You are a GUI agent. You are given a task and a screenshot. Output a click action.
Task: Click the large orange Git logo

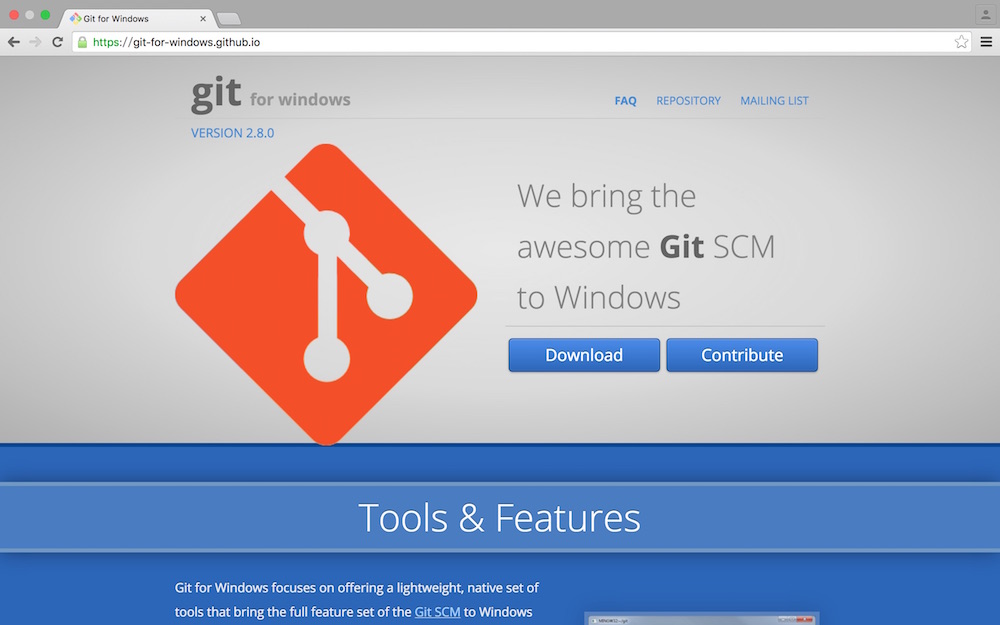(326, 294)
